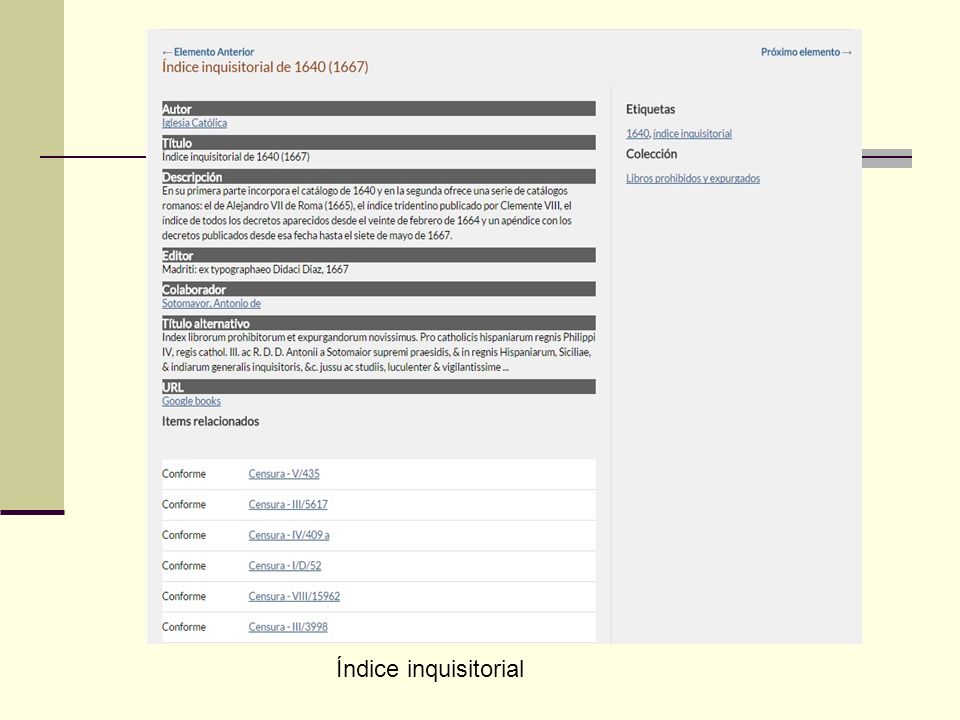Open the Sotomayor, Antonio de collaborator link
960x720 pixels.
pyautogui.click(x=211, y=304)
